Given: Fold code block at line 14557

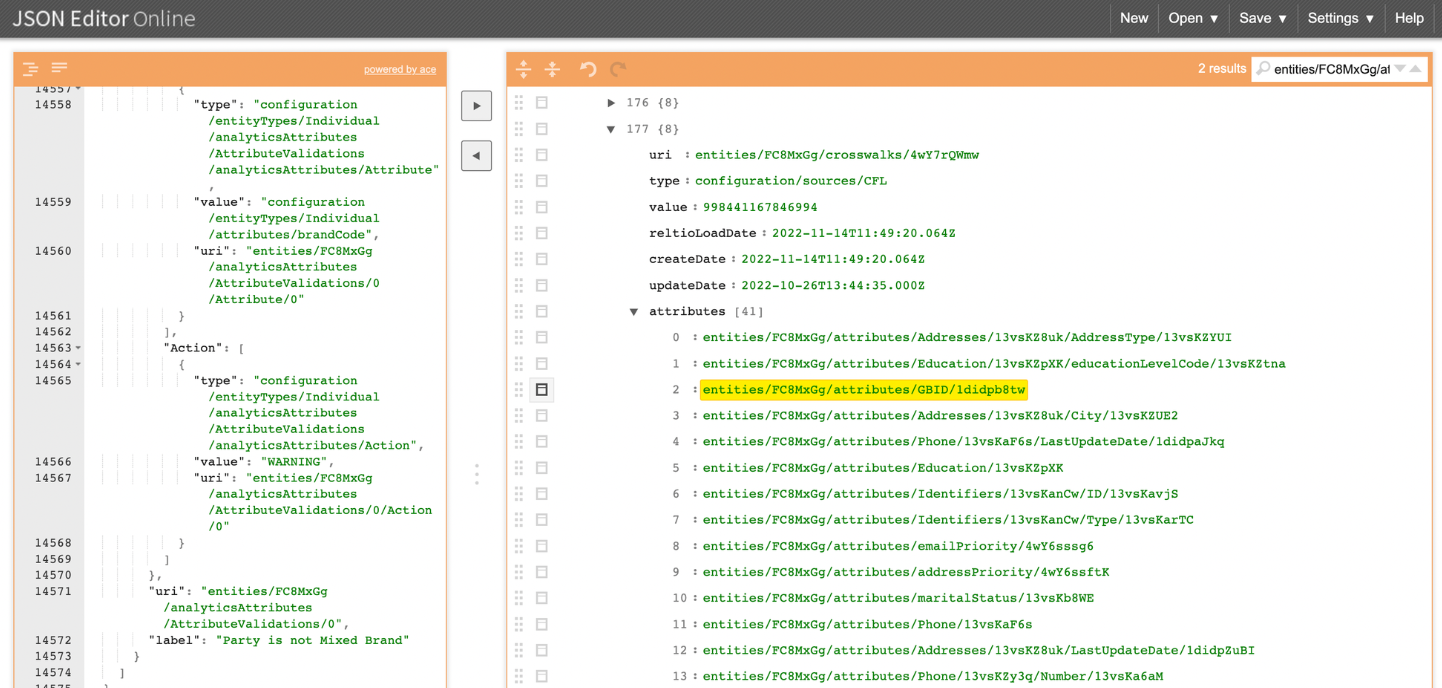Looking at the screenshot, I should tap(78, 89).
